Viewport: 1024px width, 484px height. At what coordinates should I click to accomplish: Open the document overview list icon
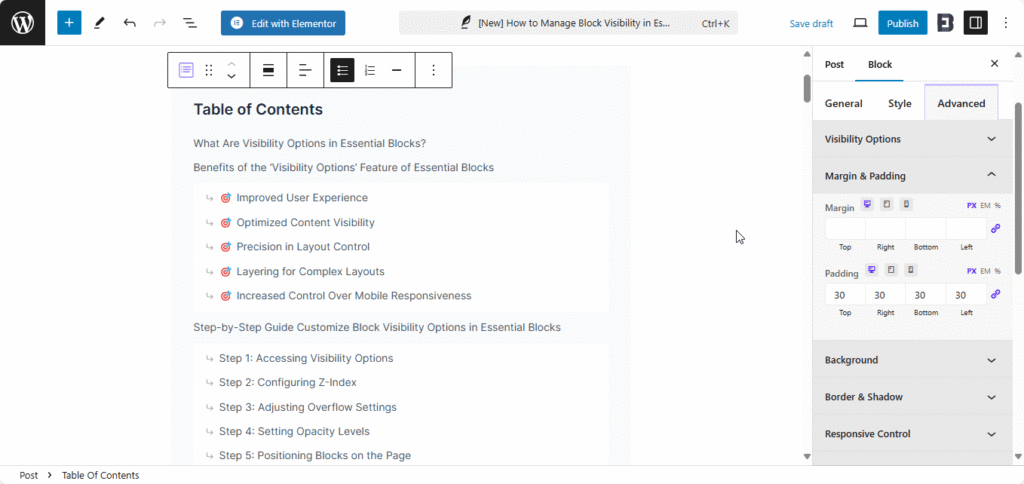[190, 23]
